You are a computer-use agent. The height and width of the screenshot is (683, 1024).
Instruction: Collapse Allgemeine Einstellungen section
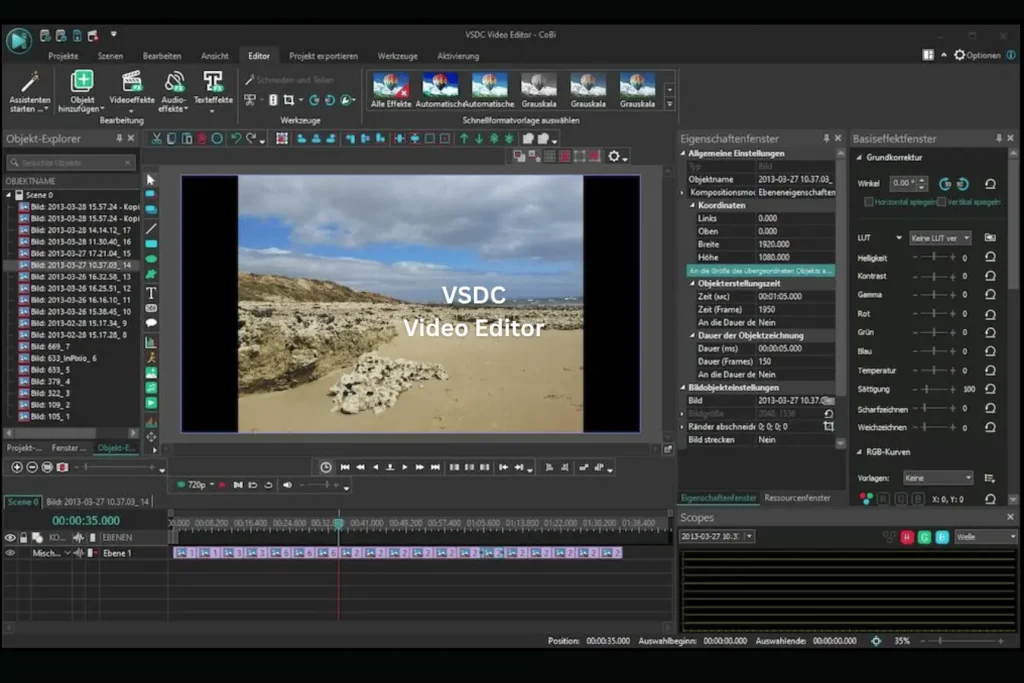tap(683, 153)
